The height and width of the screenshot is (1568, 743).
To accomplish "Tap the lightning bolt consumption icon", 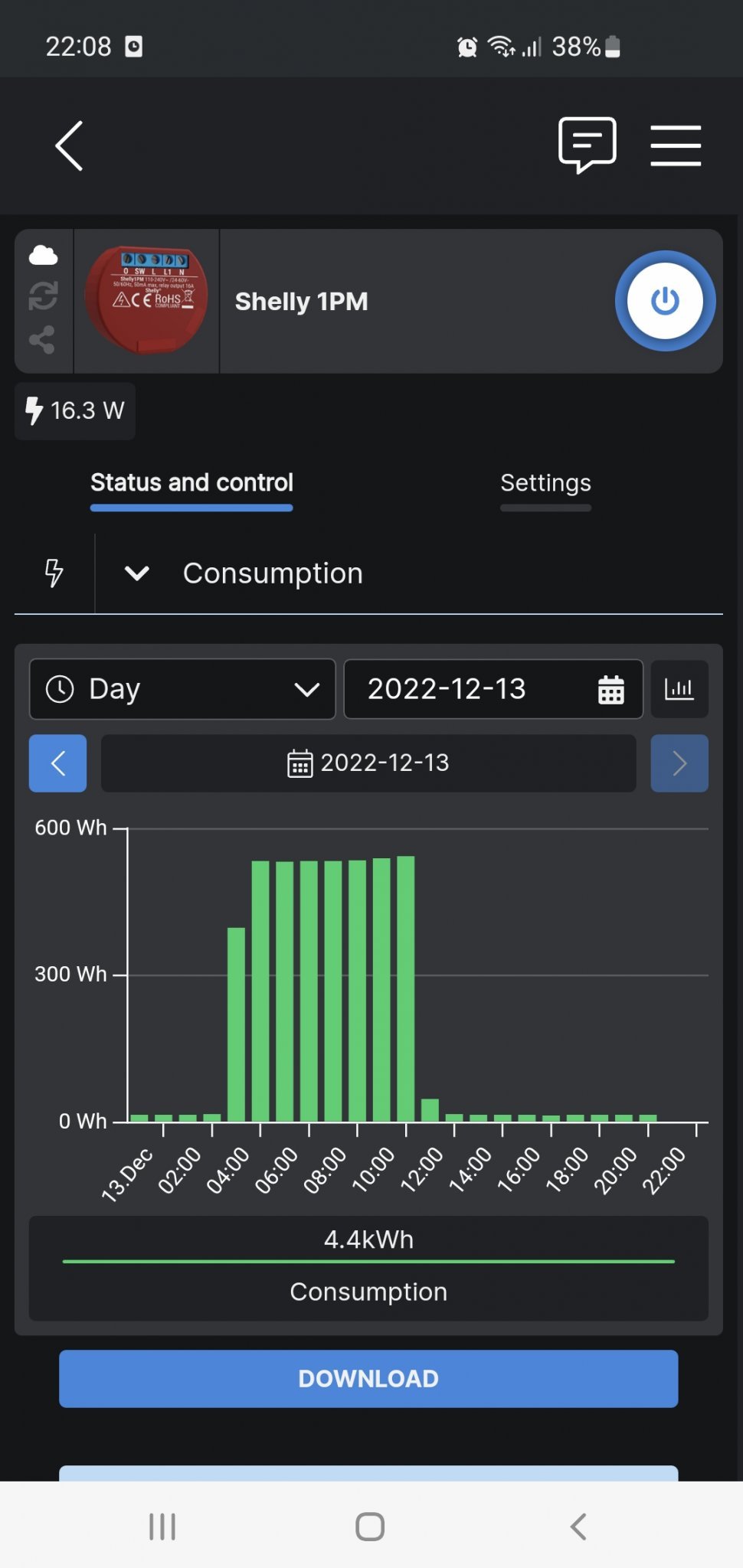I will [x=54, y=573].
